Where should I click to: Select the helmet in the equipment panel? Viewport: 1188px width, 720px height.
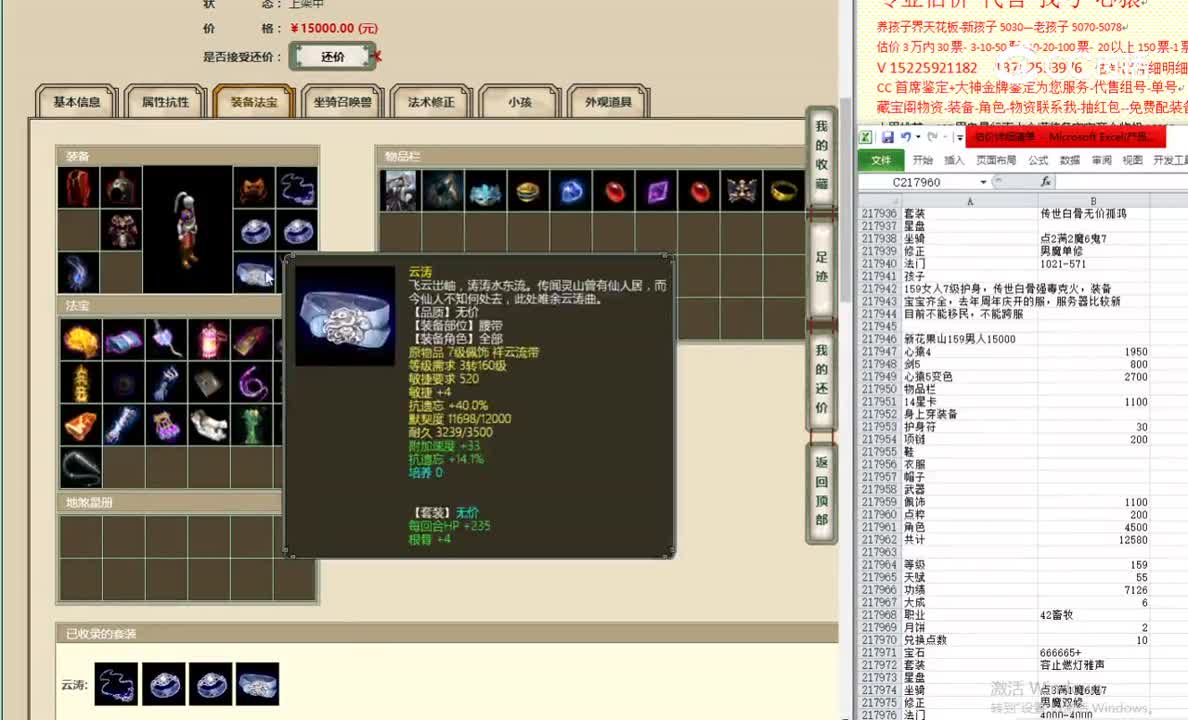pos(121,187)
